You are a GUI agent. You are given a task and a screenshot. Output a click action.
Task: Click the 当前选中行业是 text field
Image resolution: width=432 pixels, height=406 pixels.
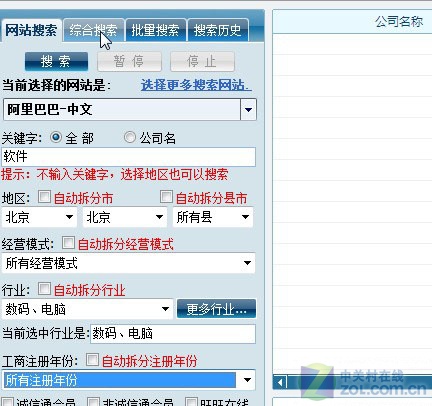coord(173,334)
